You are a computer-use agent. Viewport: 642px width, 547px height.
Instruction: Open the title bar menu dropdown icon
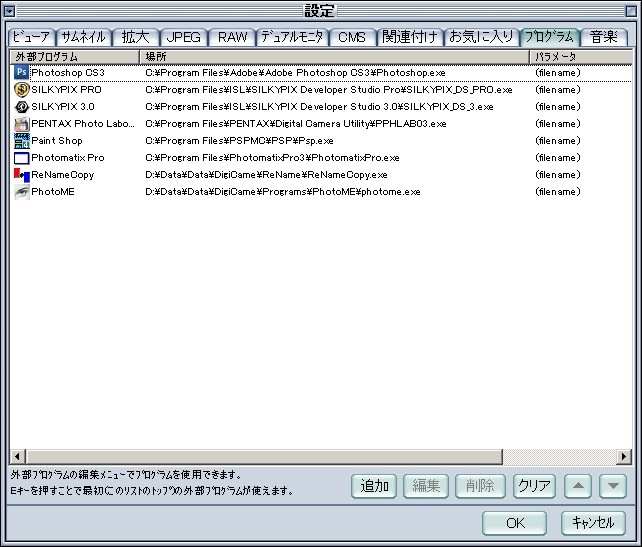[9, 11]
